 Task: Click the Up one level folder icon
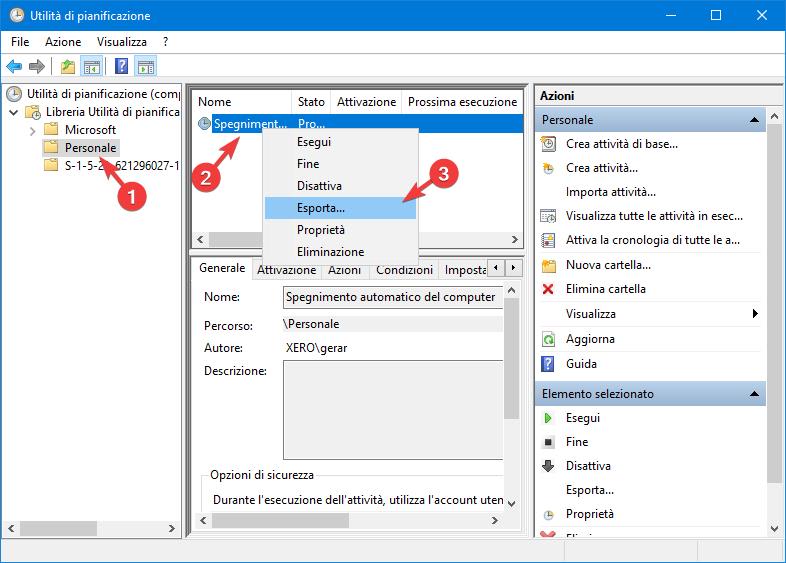pyautogui.click(x=68, y=66)
